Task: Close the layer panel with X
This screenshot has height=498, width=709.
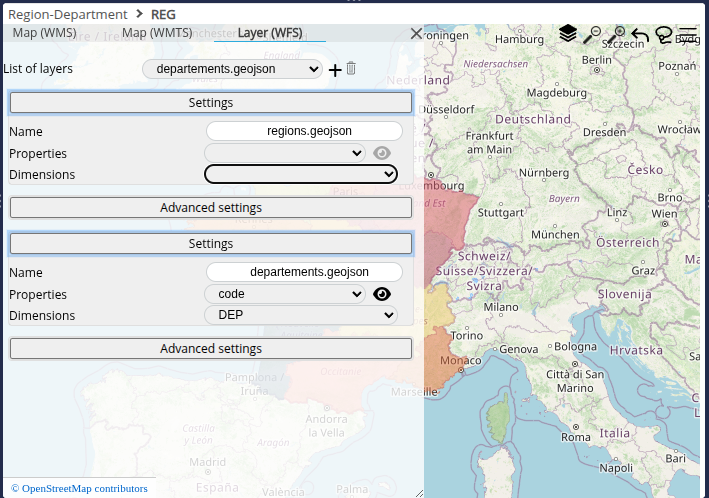Action: [x=416, y=33]
